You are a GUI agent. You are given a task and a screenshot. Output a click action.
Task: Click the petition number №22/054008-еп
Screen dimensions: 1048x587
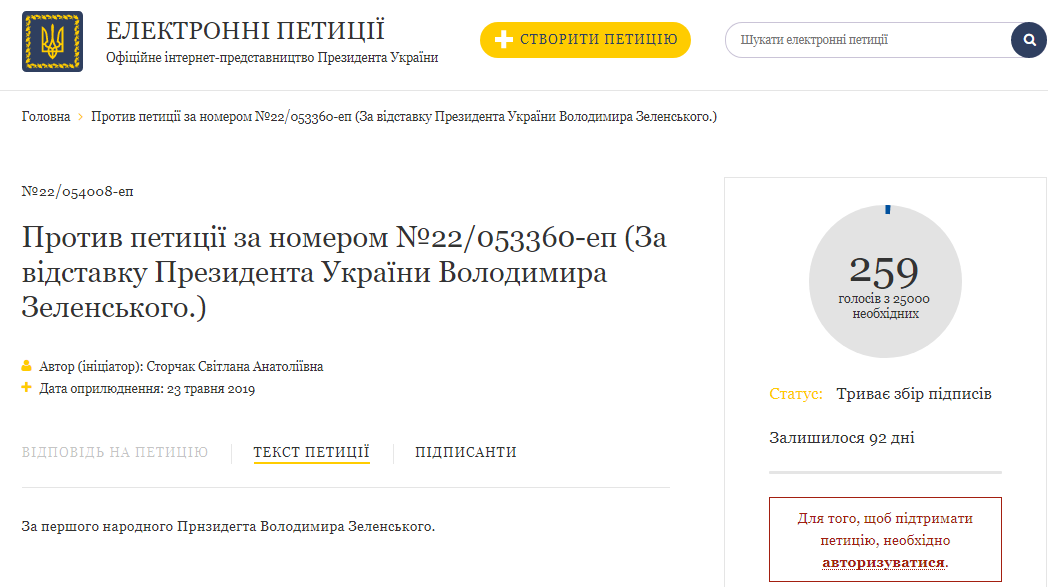[x=77, y=192]
